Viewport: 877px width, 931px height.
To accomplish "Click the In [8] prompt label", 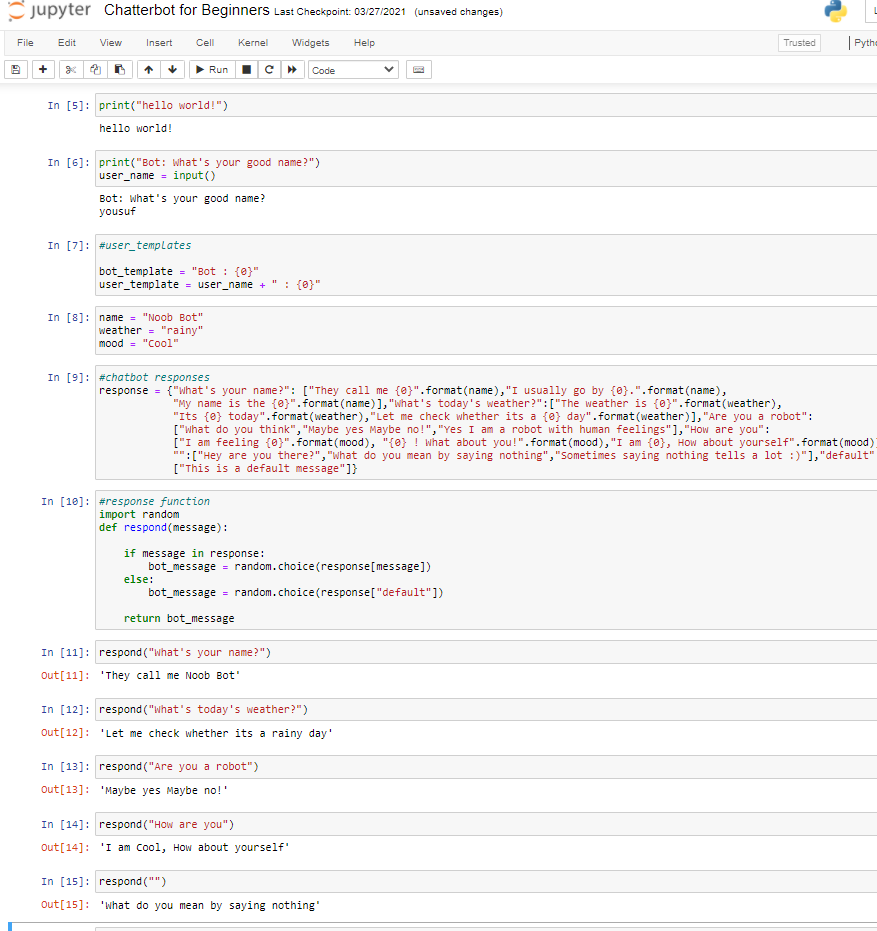I will pos(68,317).
